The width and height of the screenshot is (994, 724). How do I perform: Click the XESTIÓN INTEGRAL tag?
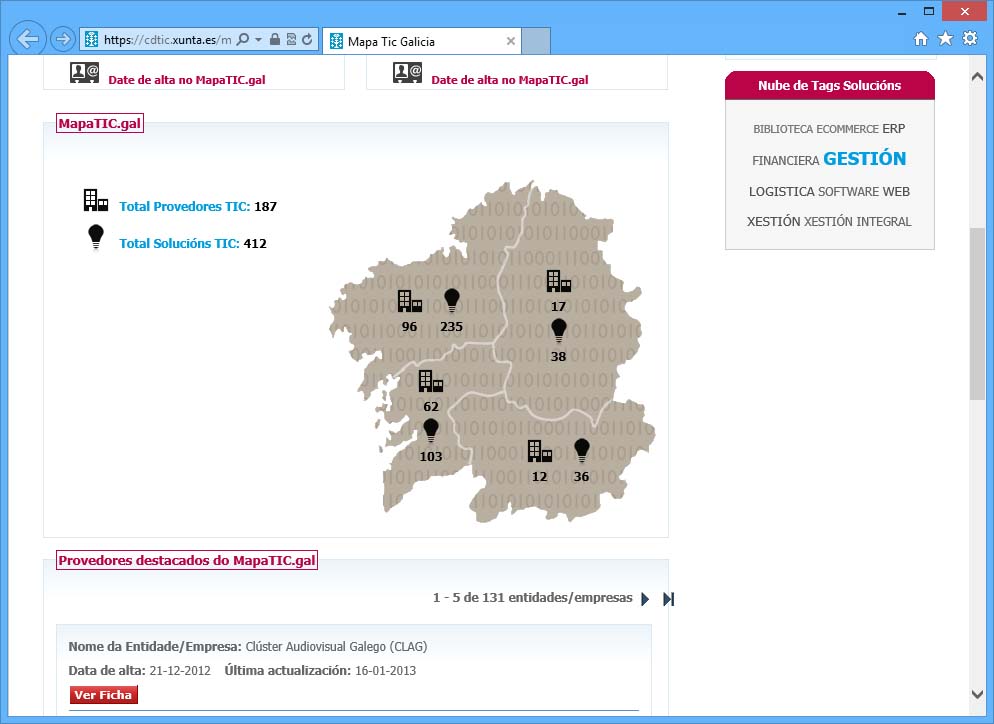(858, 221)
